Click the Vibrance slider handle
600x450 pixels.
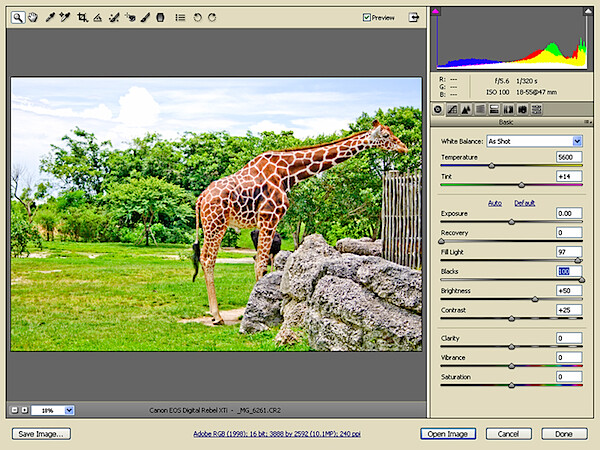(x=512, y=366)
